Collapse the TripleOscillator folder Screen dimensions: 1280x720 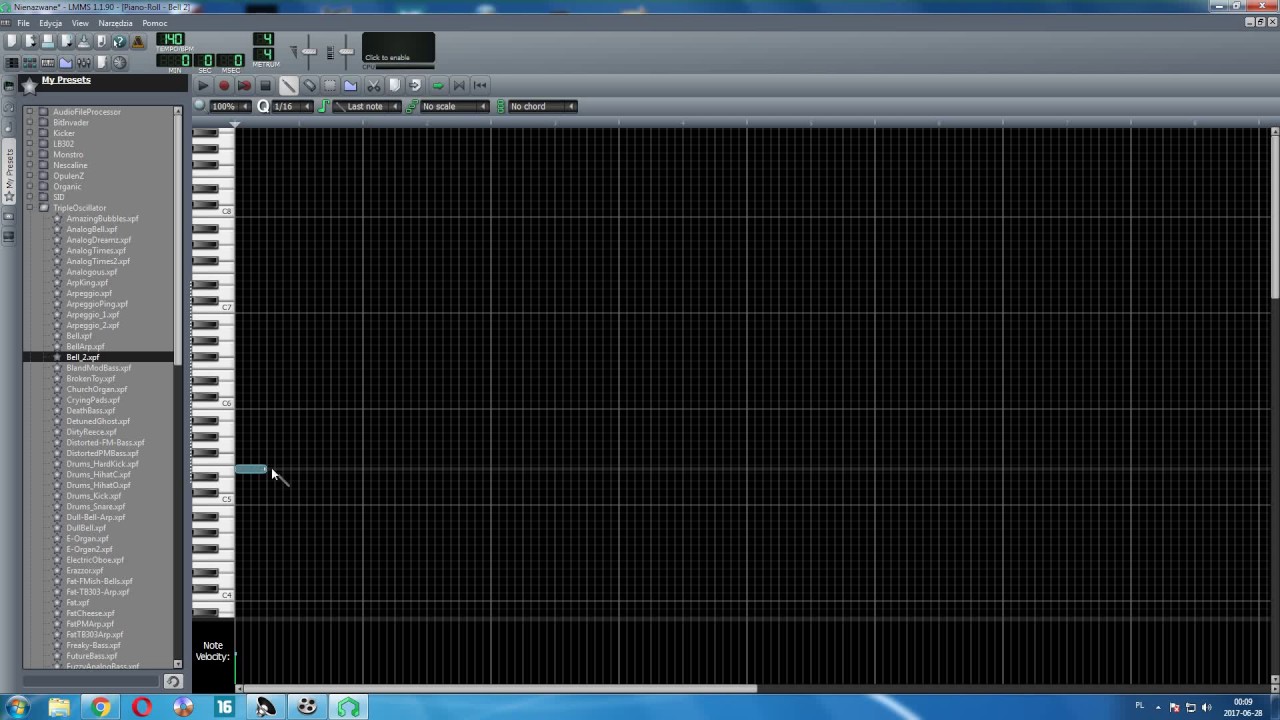click(29, 208)
